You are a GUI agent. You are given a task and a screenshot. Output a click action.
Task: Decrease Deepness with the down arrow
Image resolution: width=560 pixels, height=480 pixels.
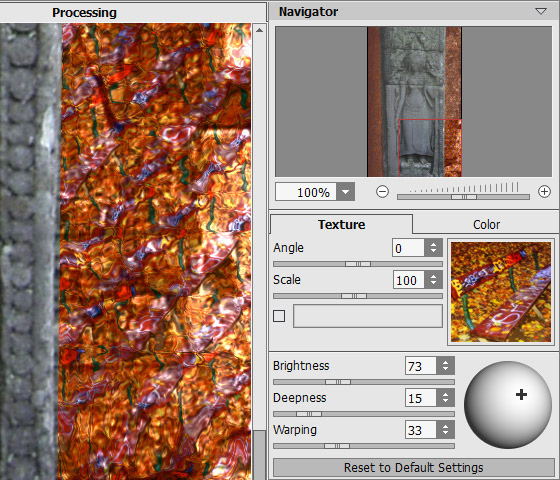click(445, 401)
